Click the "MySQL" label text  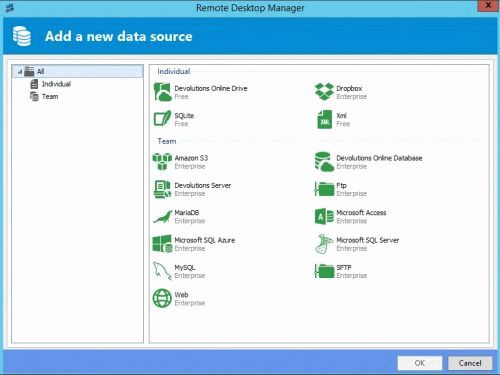pos(185,267)
